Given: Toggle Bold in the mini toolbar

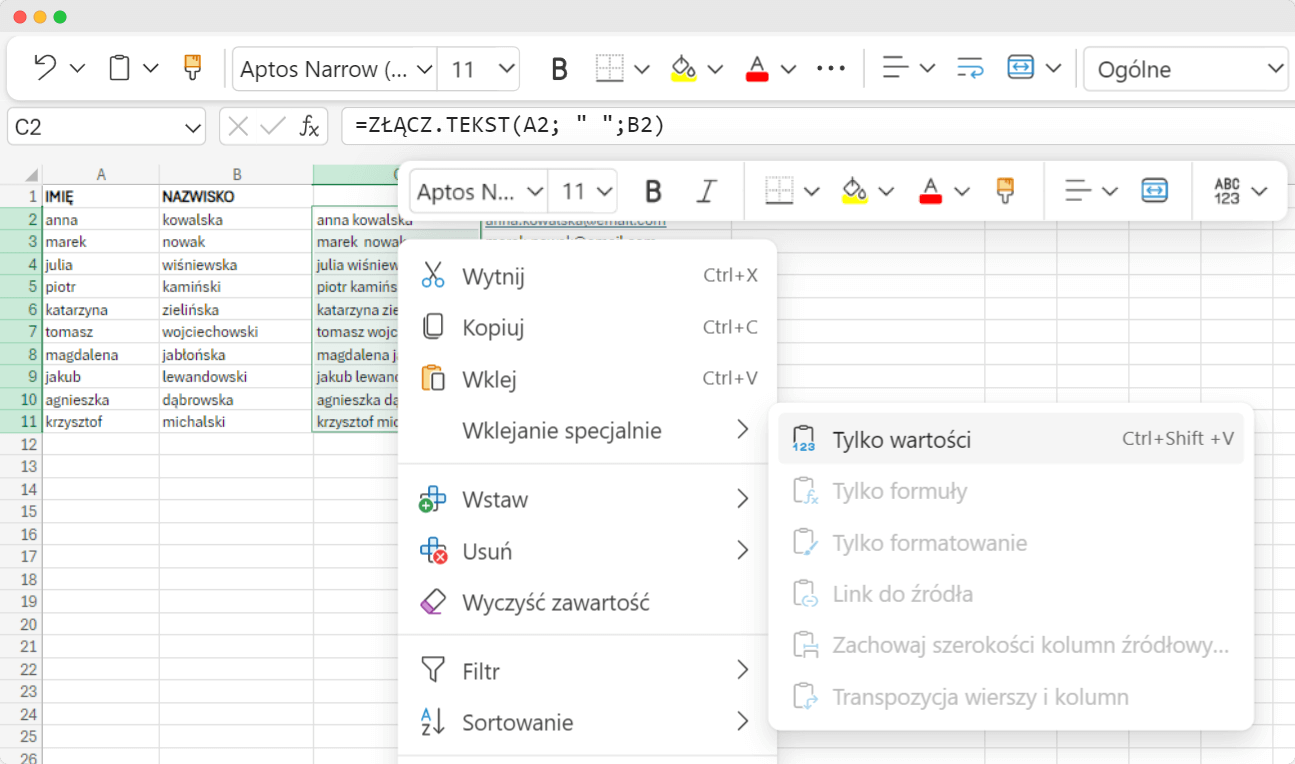Looking at the screenshot, I should click(x=653, y=191).
